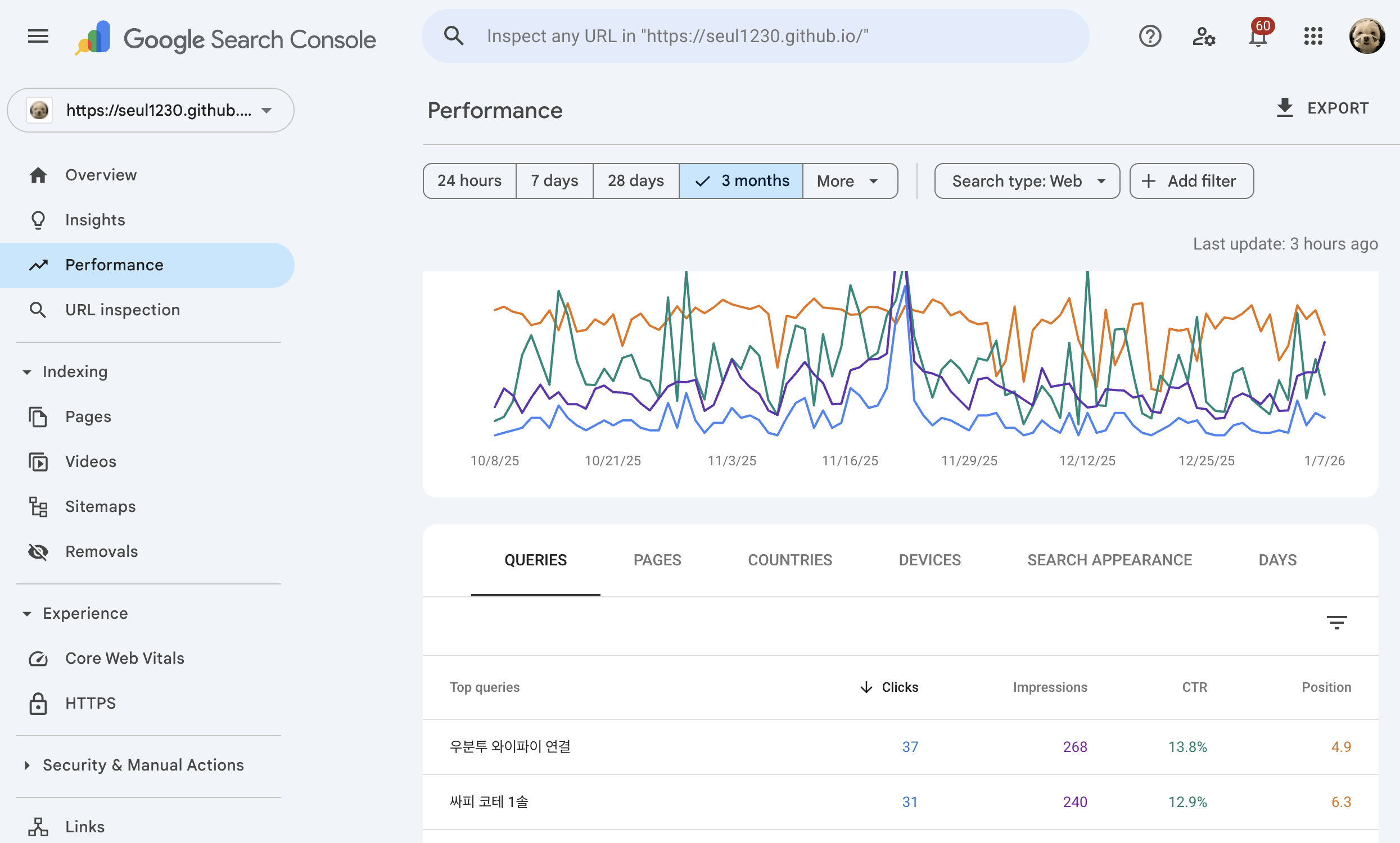Select the 7 days date range
The height and width of the screenshot is (843, 1400).
click(x=554, y=180)
